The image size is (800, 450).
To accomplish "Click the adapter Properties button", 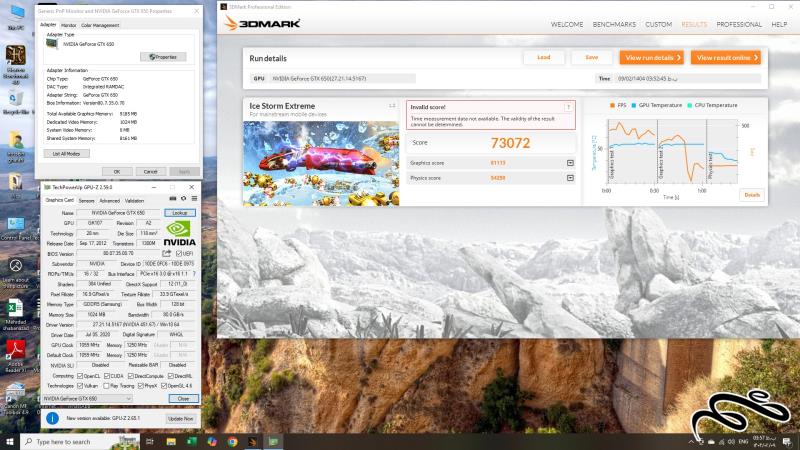I will (163, 57).
